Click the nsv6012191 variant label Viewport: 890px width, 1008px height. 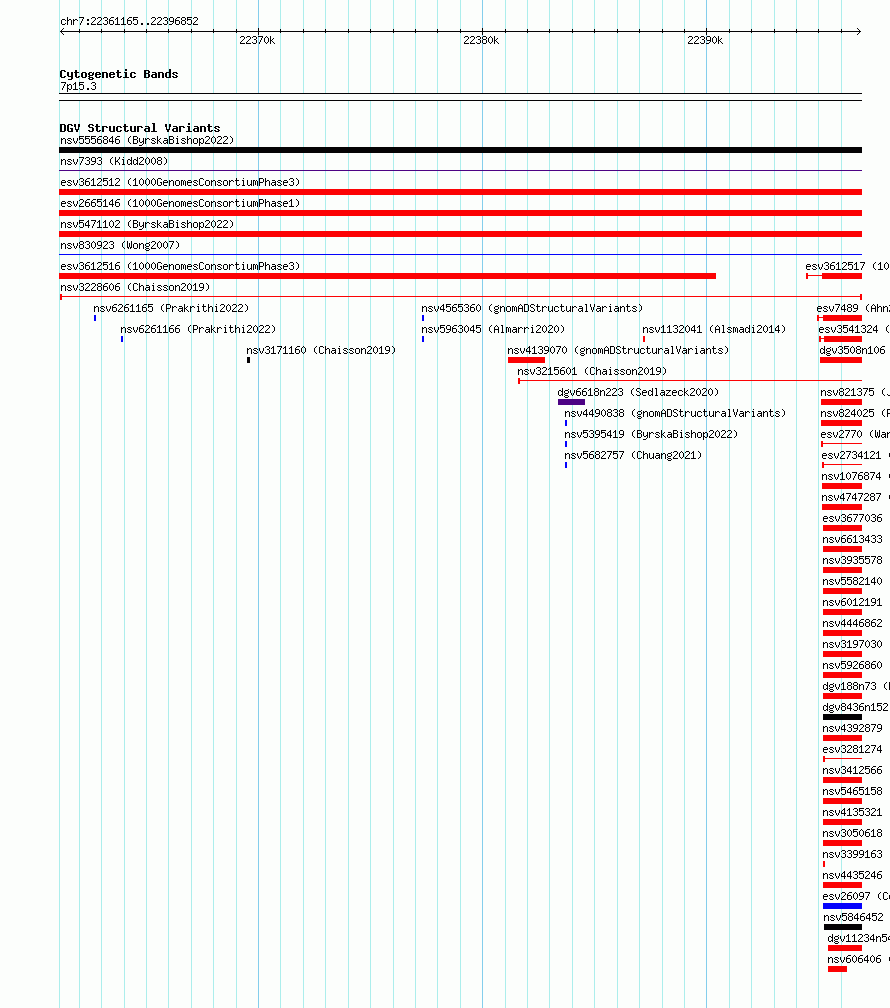coord(852,602)
